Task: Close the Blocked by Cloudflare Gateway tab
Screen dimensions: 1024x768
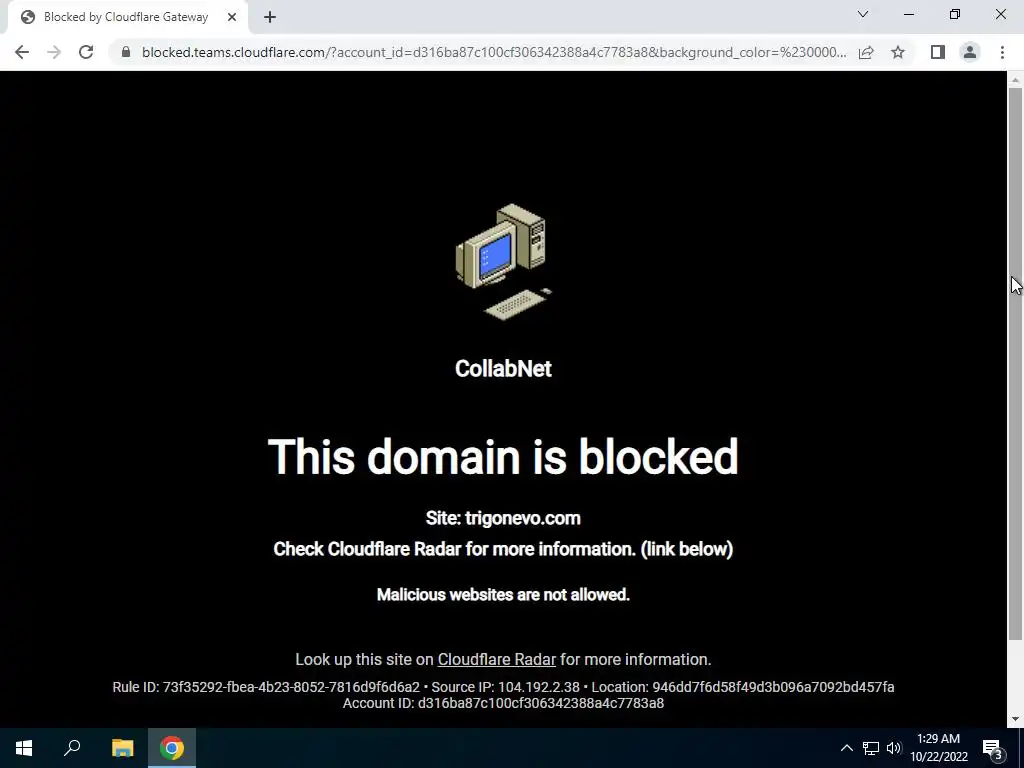Action: point(232,17)
